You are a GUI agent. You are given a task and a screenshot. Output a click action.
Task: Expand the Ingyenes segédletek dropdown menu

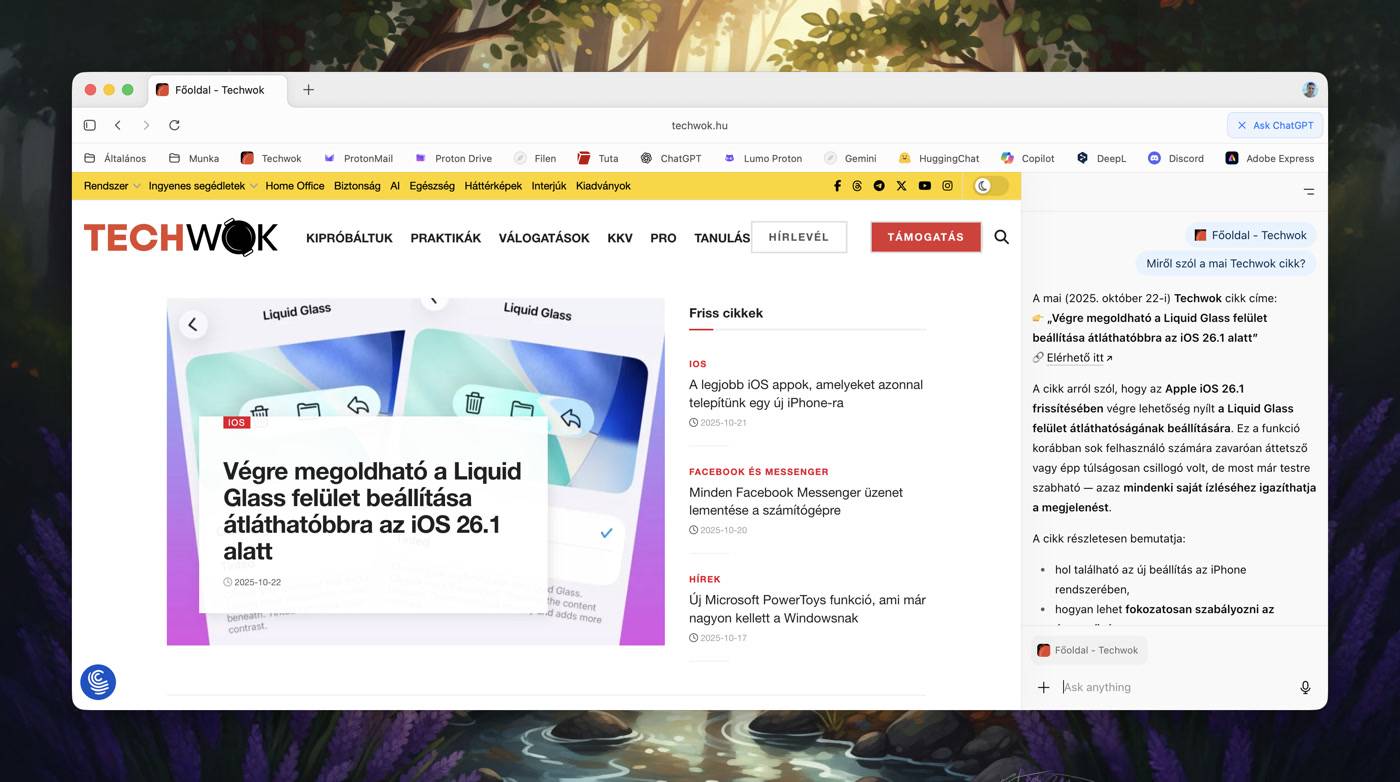pos(203,186)
